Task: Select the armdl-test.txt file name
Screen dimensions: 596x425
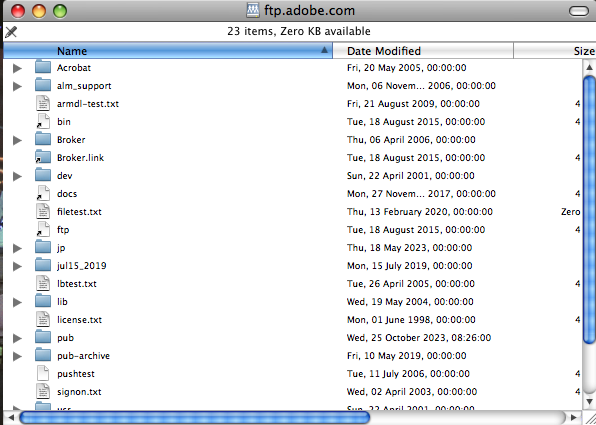Action: point(88,104)
